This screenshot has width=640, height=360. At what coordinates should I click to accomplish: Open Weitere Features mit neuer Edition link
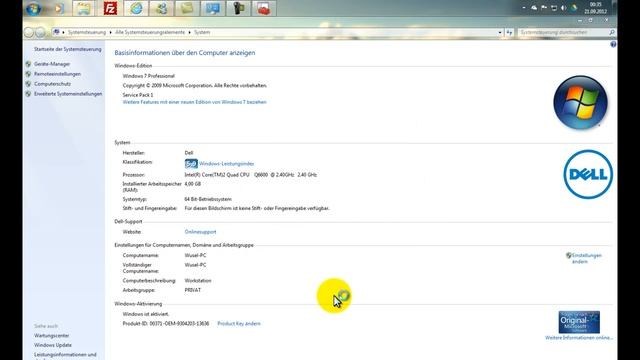[194, 102]
